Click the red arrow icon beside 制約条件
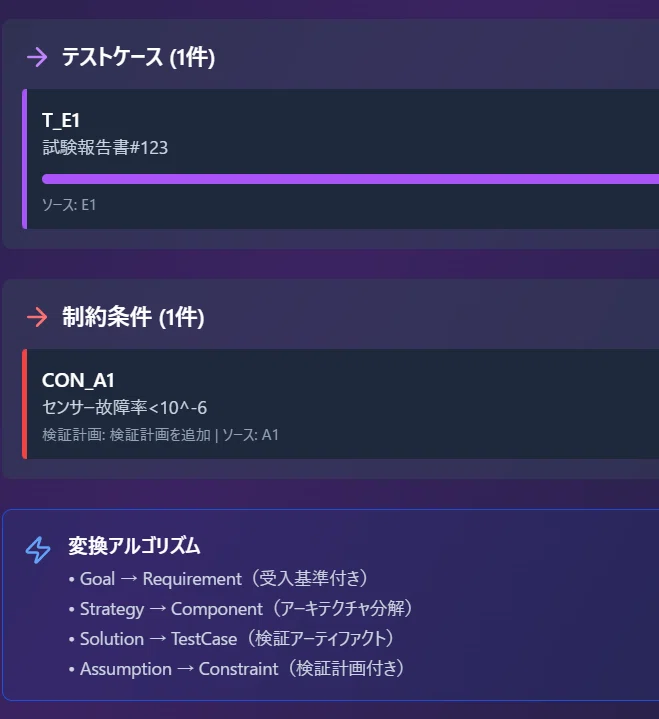Screen dimensions: 659x719 click(37, 317)
